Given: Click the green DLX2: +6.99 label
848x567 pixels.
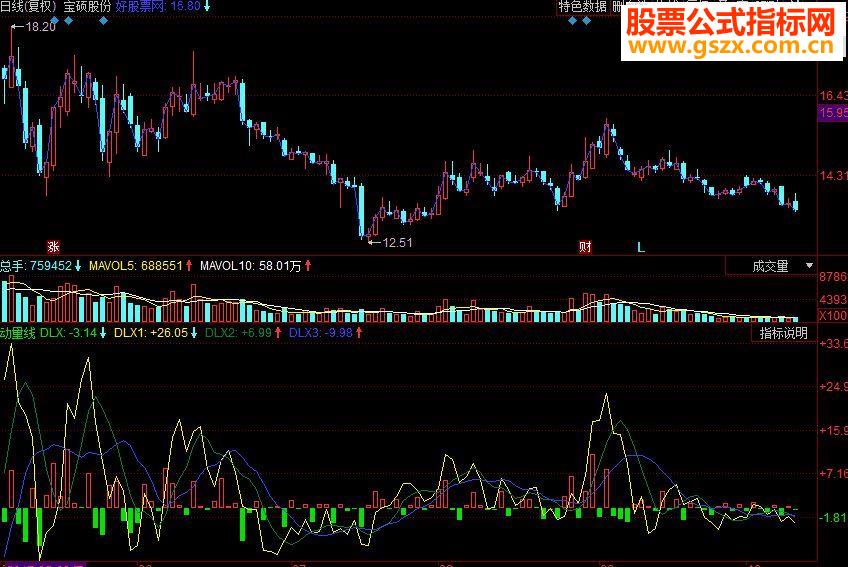Looking at the screenshot, I should (x=238, y=333).
